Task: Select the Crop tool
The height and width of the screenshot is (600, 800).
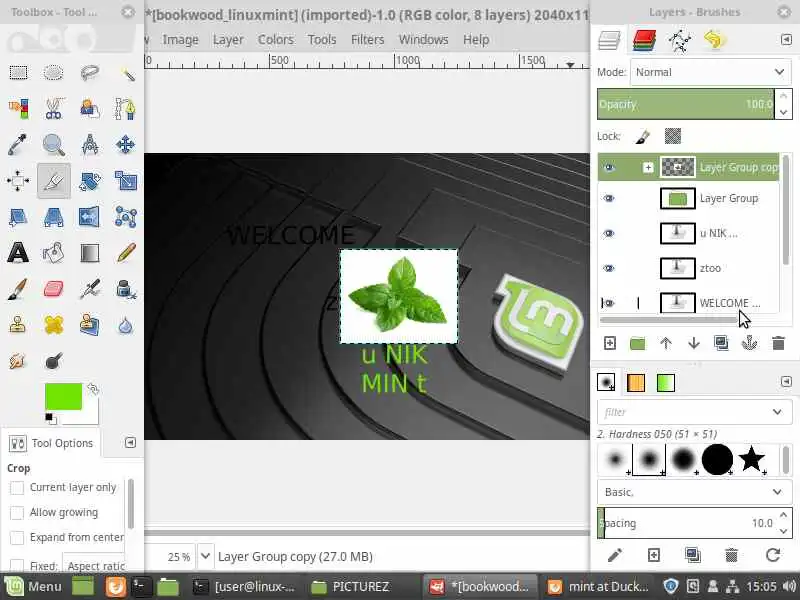Action: (54, 181)
